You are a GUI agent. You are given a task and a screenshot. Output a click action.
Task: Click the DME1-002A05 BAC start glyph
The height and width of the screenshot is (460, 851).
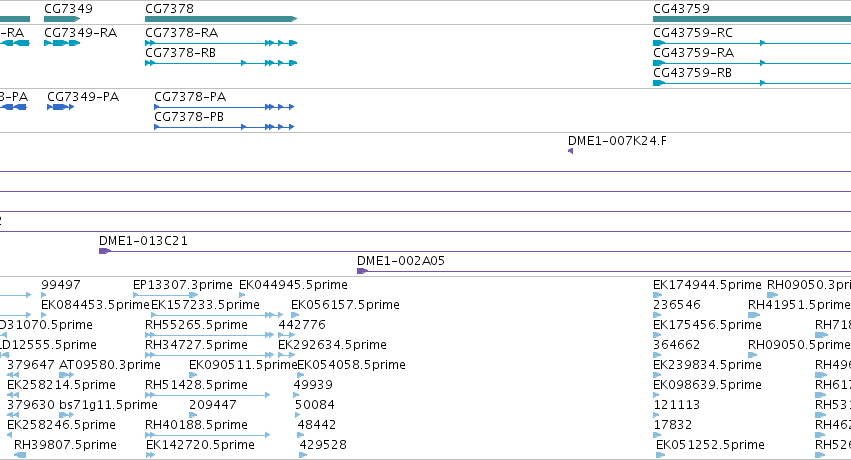point(363,271)
